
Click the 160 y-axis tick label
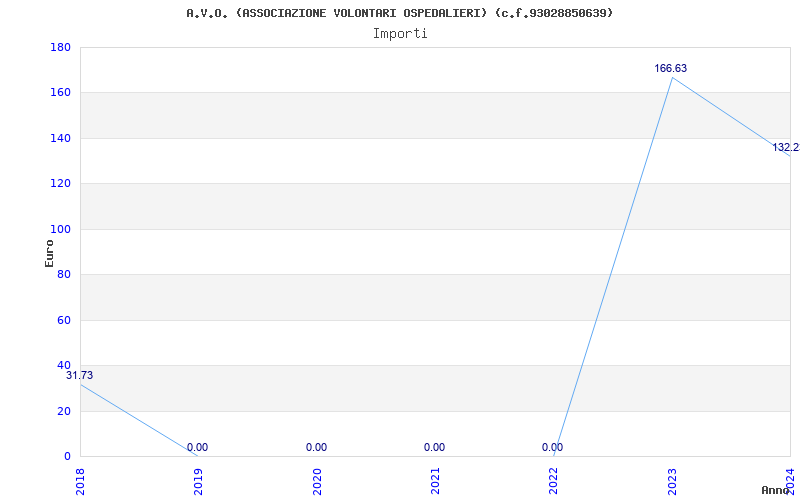[x=60, y=93]
